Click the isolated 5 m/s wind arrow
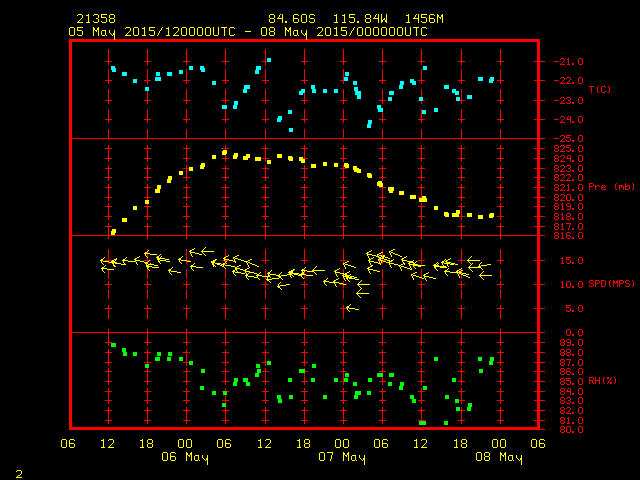Screen dimensions: 640x480 [352, 309]
